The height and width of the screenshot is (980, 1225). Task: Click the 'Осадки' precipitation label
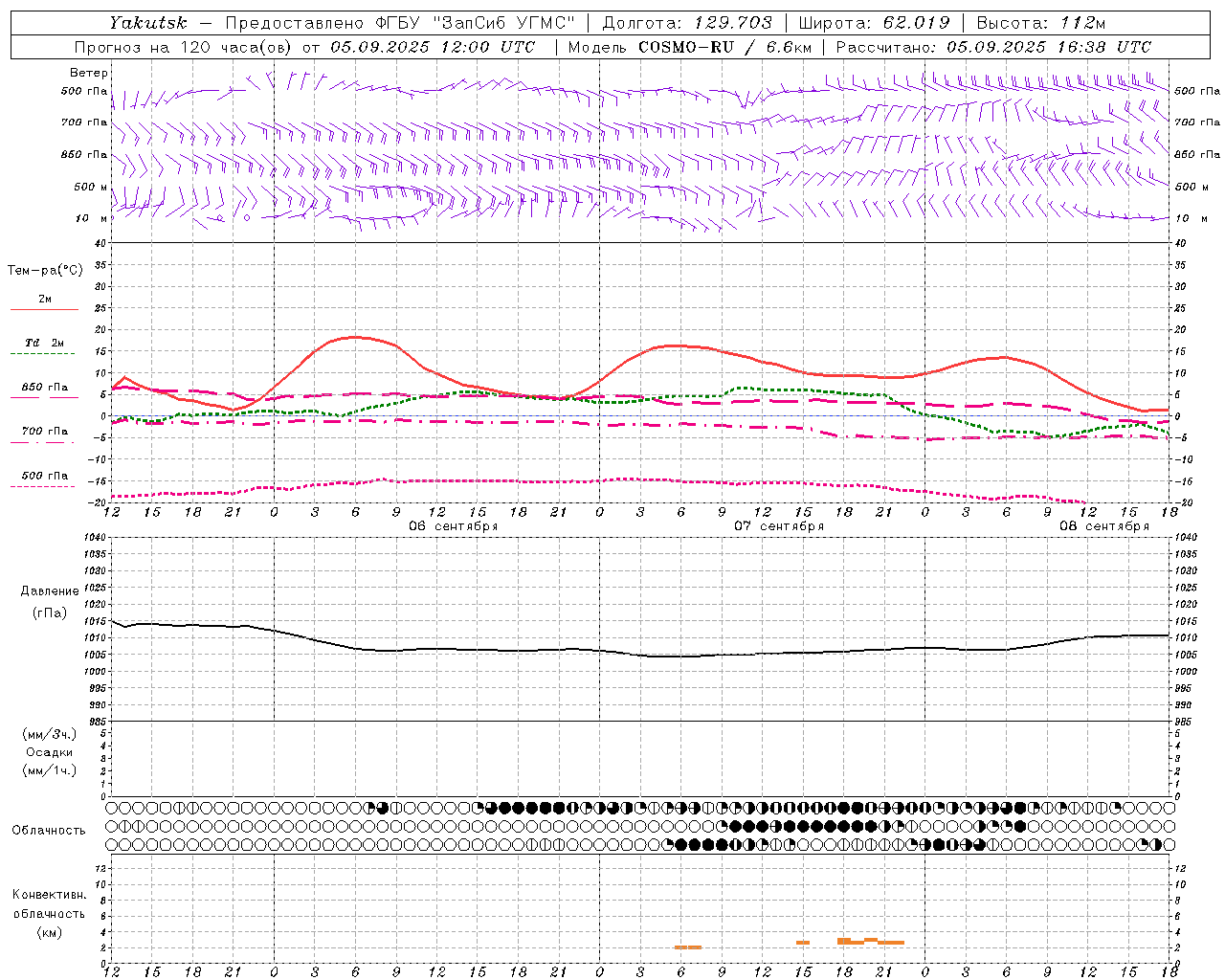[50, 752]
